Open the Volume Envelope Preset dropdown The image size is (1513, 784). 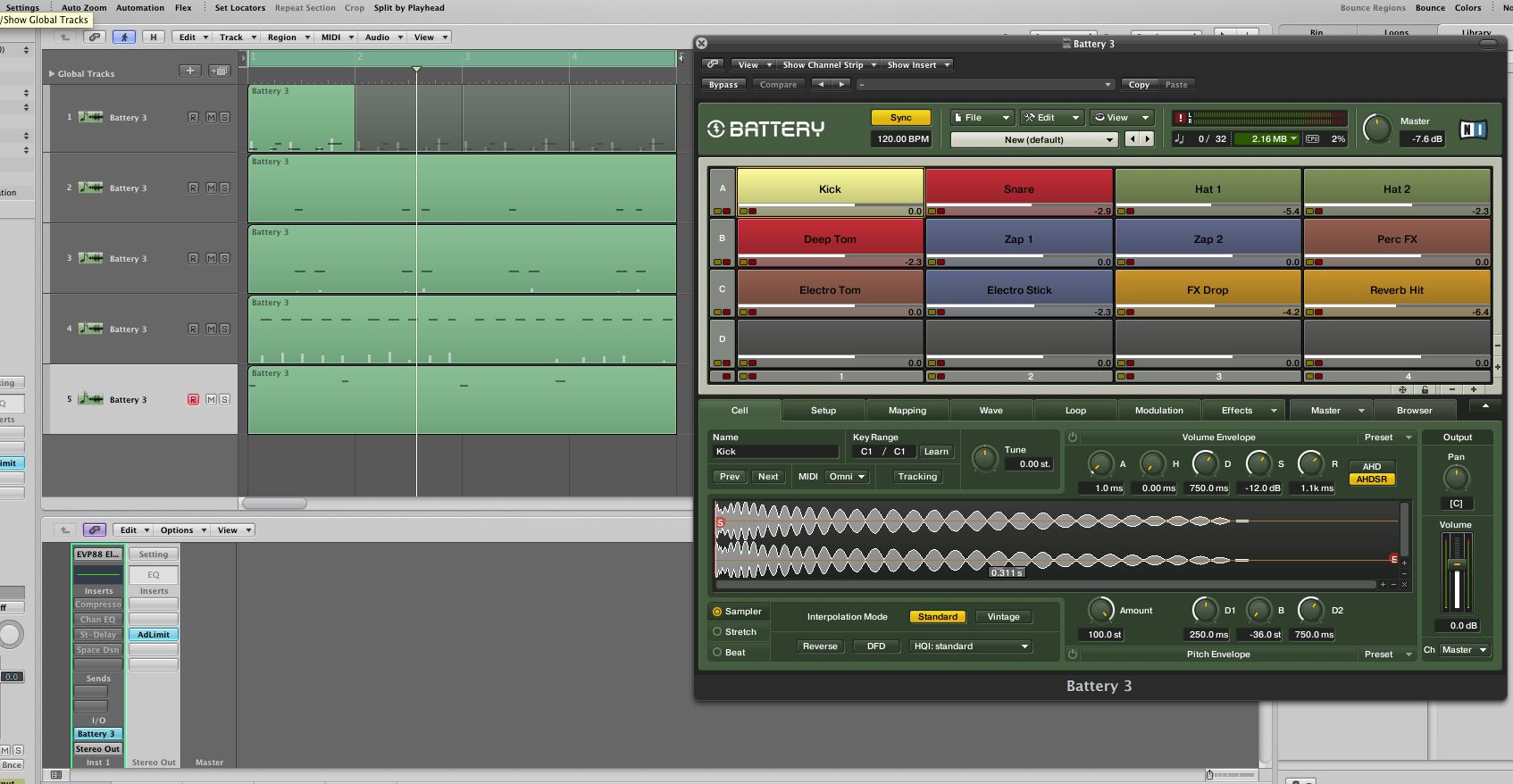pos(1387,438)
